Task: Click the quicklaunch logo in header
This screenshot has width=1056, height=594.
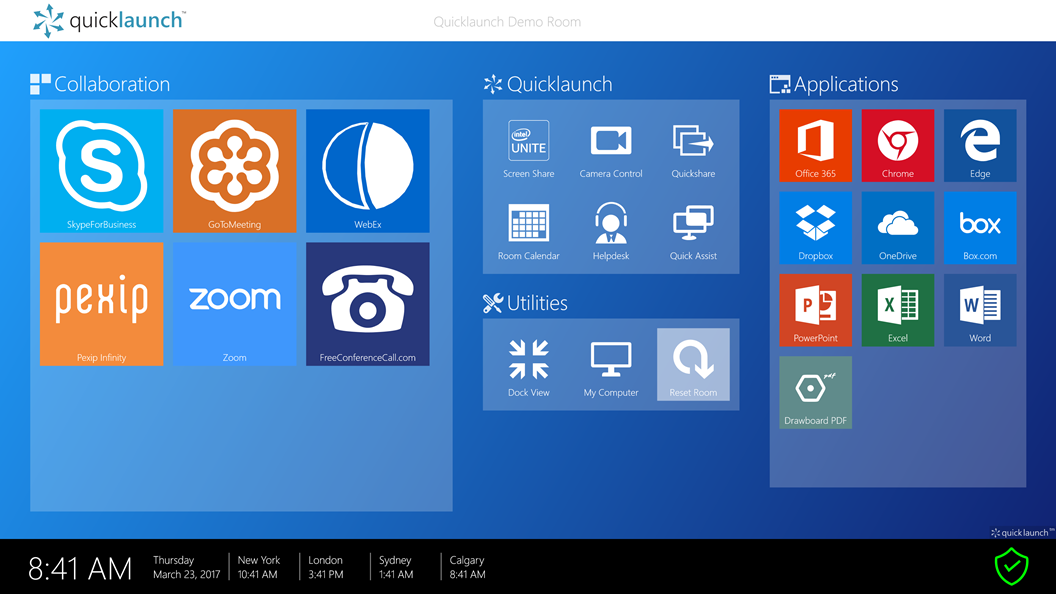Action: tap(109, 21)
